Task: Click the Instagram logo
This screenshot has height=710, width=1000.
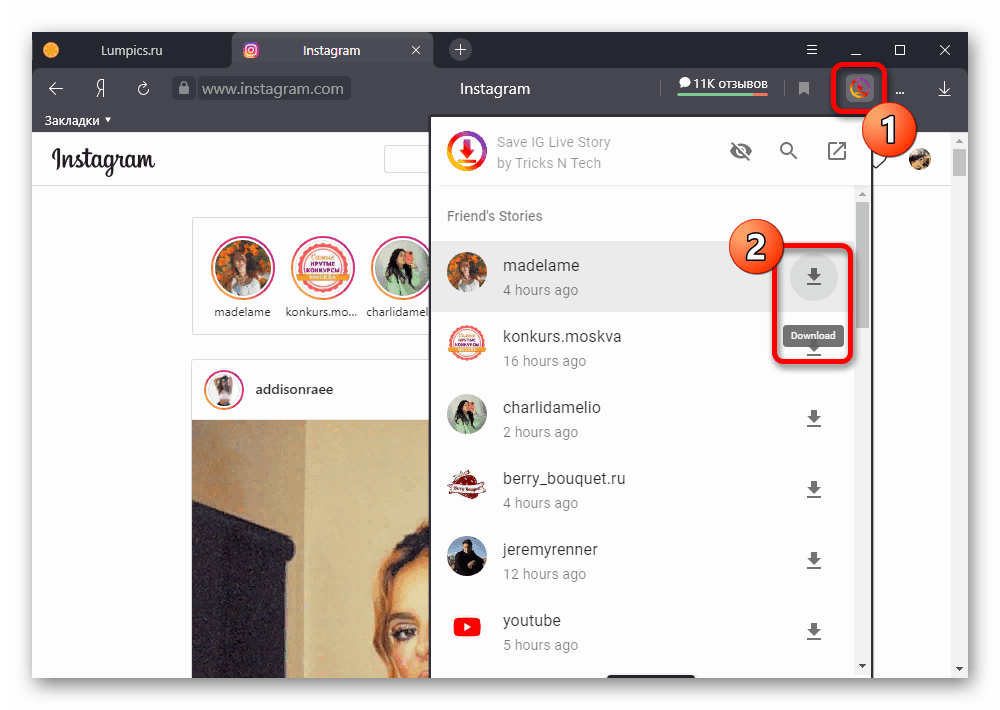Action: coord(103,160)
